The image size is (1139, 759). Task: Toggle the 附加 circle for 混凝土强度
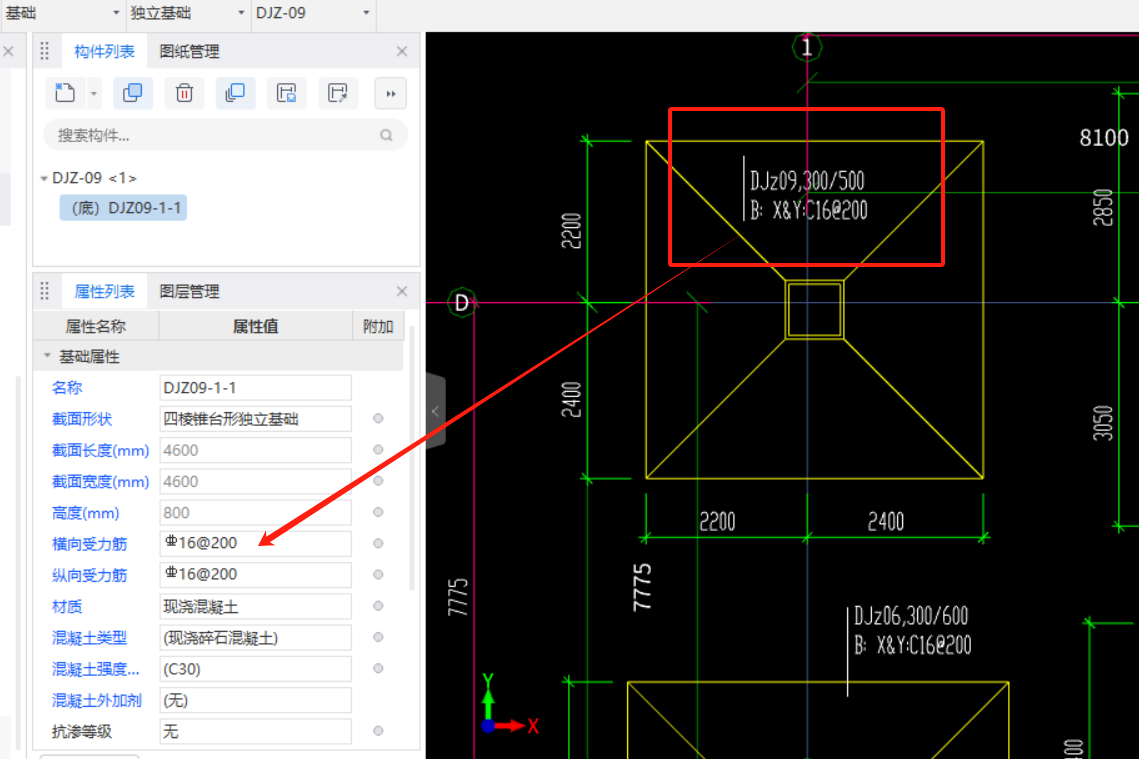coord(378,668)
